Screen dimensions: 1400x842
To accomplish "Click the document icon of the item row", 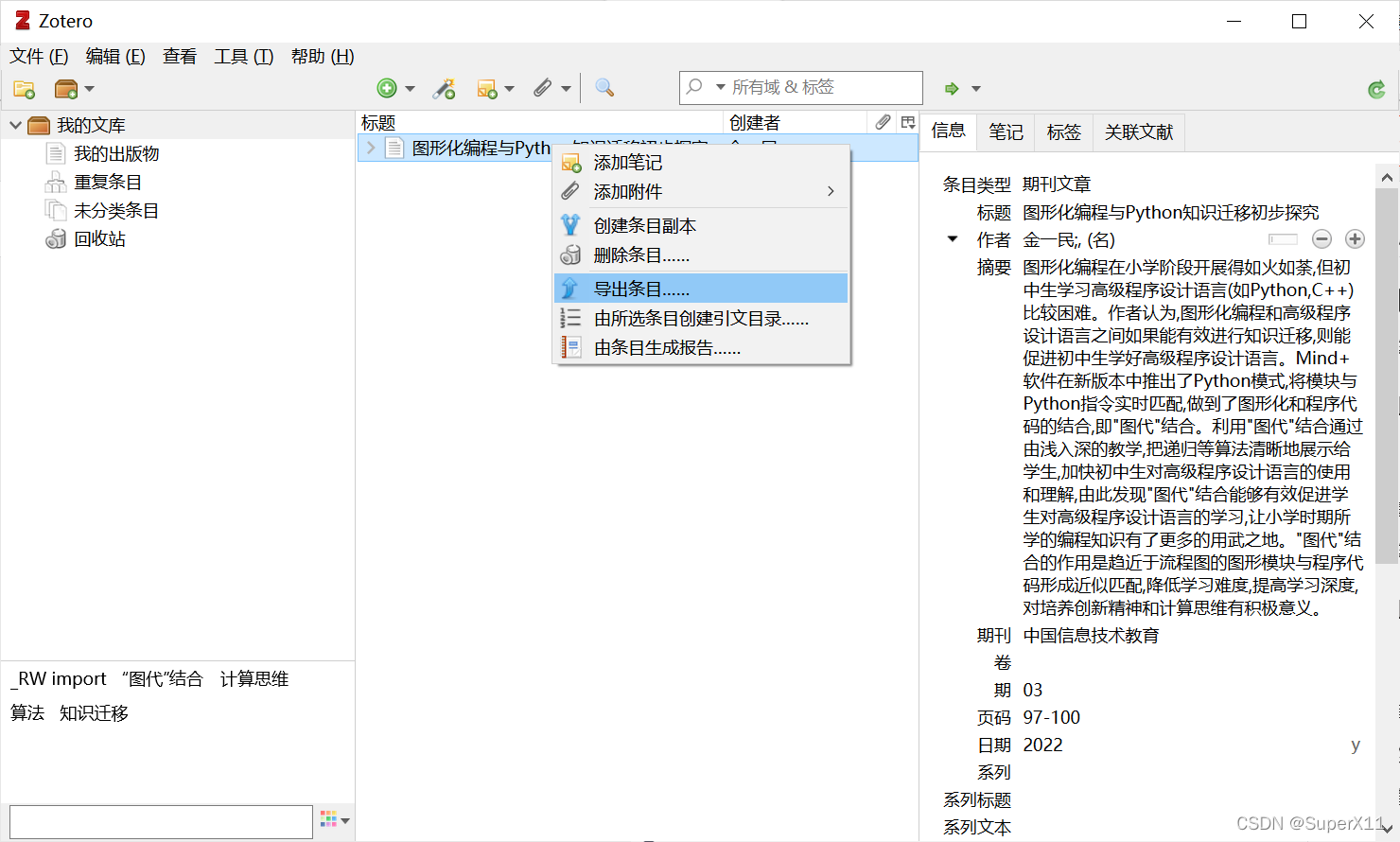I will [394, 148].
